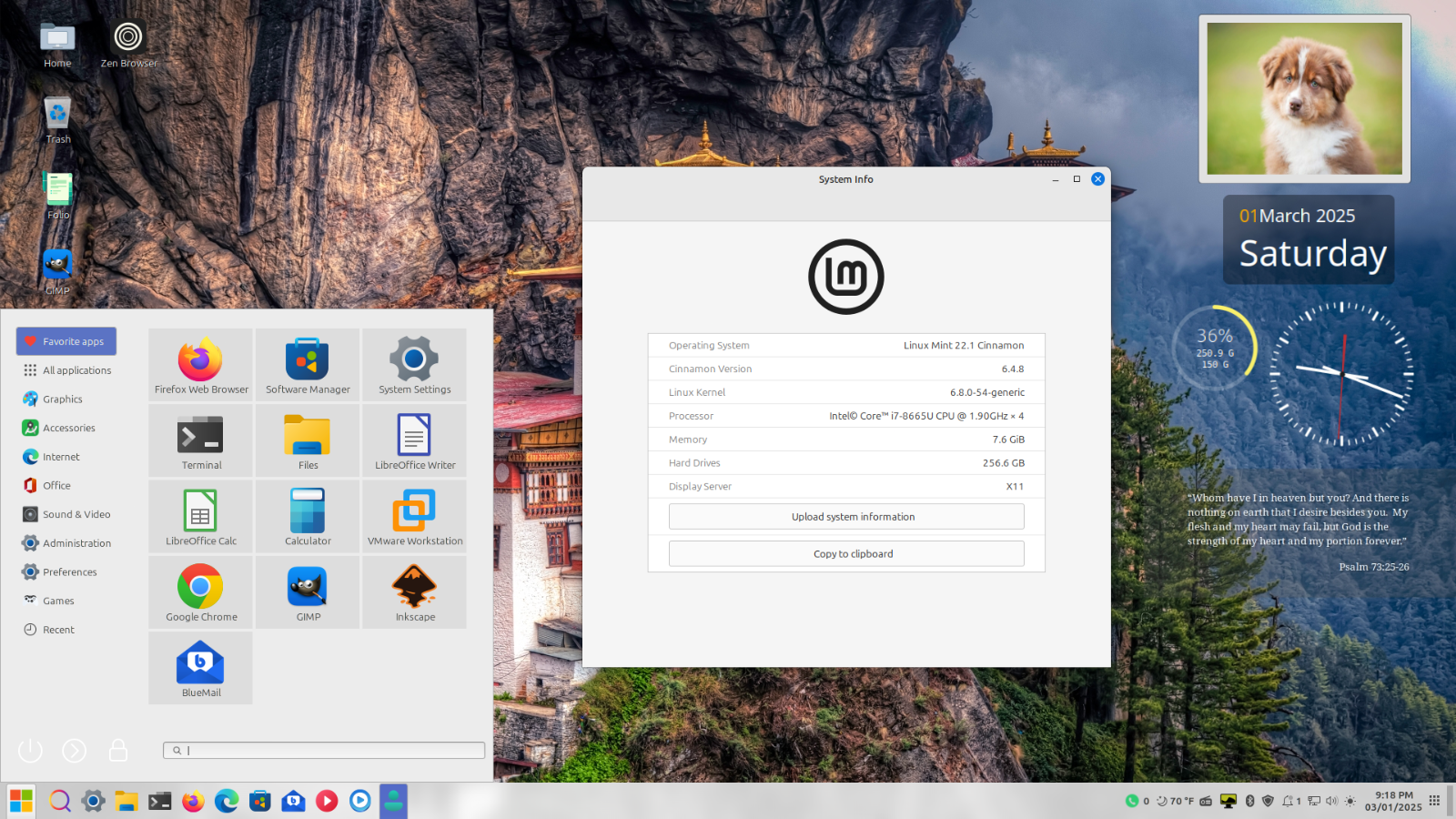
Task: Click the brightness sun tray icon
Action: pos(1350,801)
